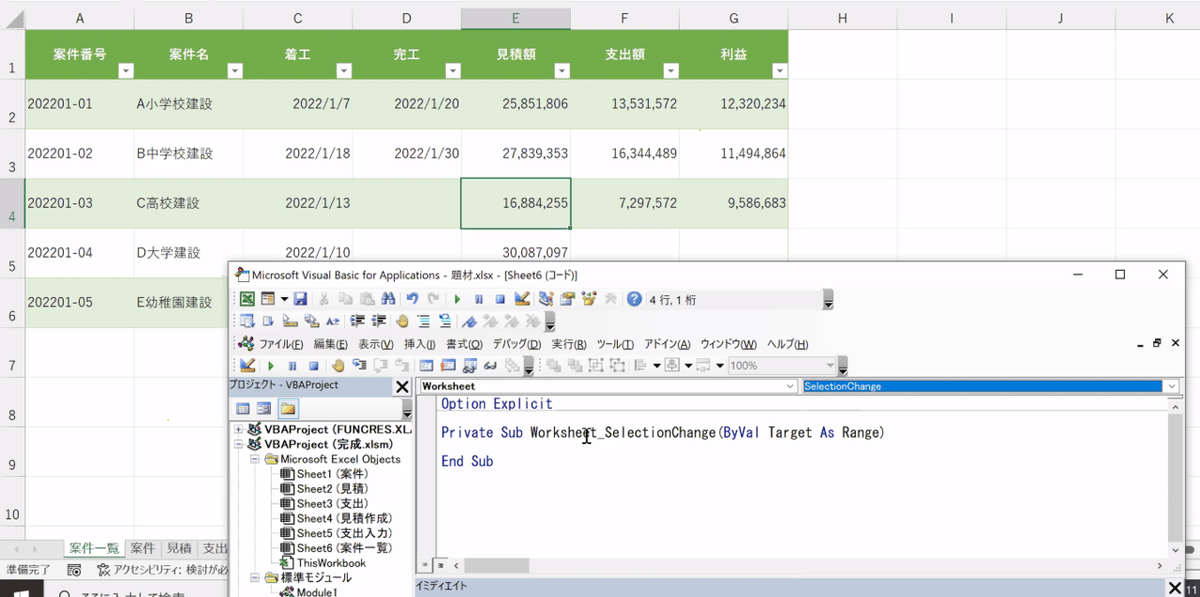The width and height of the screenshot is (1200, 597).
Task: Click the Undo arrow icon
Action: (412, 298)
